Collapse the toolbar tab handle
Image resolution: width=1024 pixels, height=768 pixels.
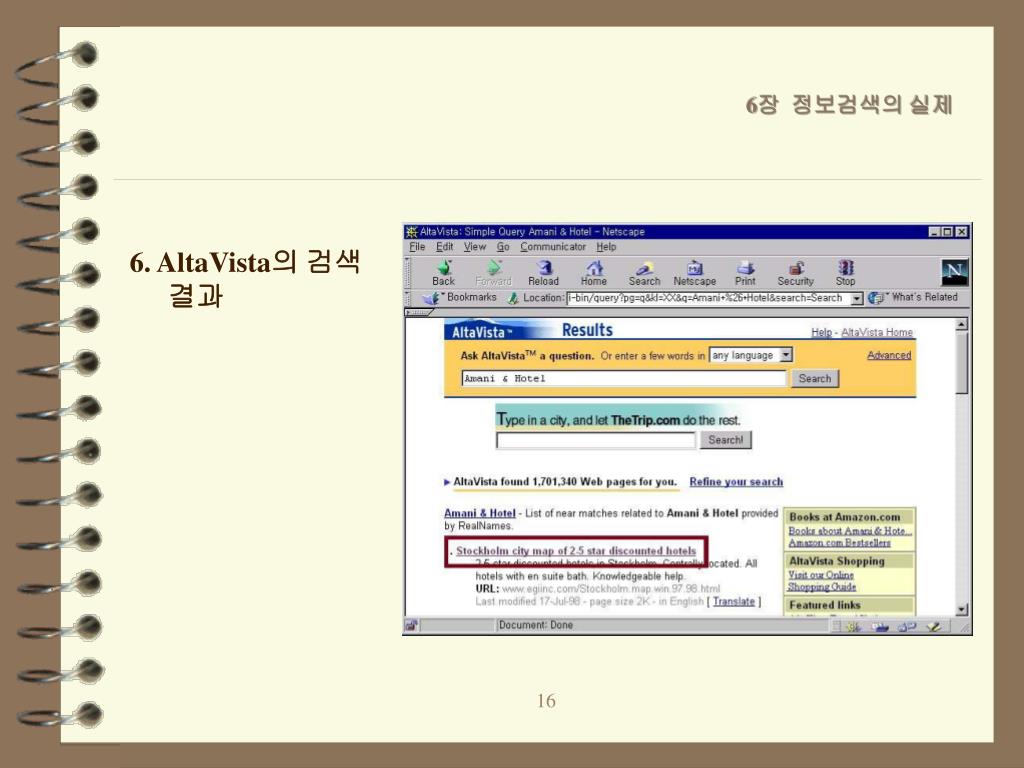pyautogui.click(x=419, y=313)
